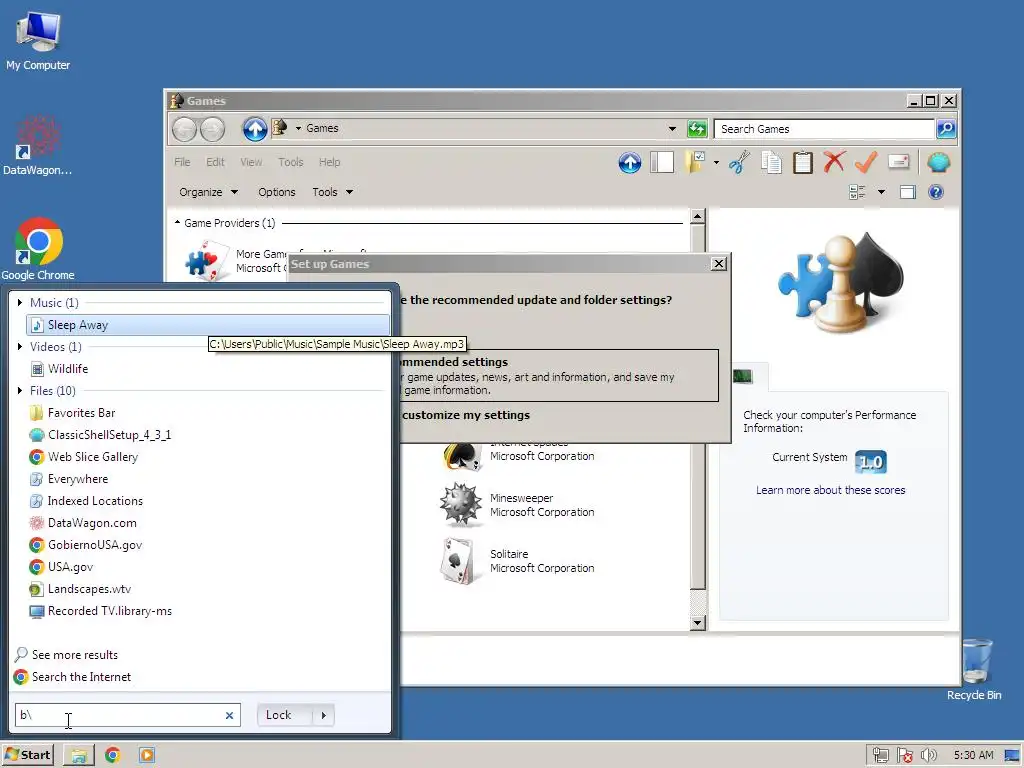Click the Back navigation button
Viewport: 1024px width, 768px height.
184,129
